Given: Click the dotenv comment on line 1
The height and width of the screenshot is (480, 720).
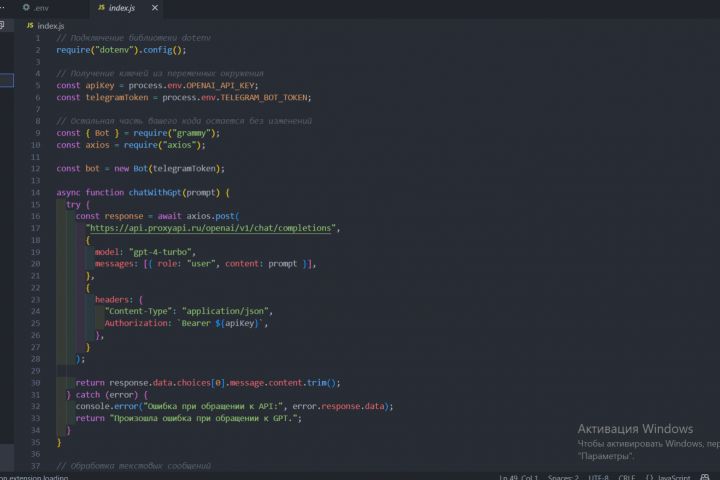Looking at the screenshot, I should pyautogui.click(x=133, y=38).
